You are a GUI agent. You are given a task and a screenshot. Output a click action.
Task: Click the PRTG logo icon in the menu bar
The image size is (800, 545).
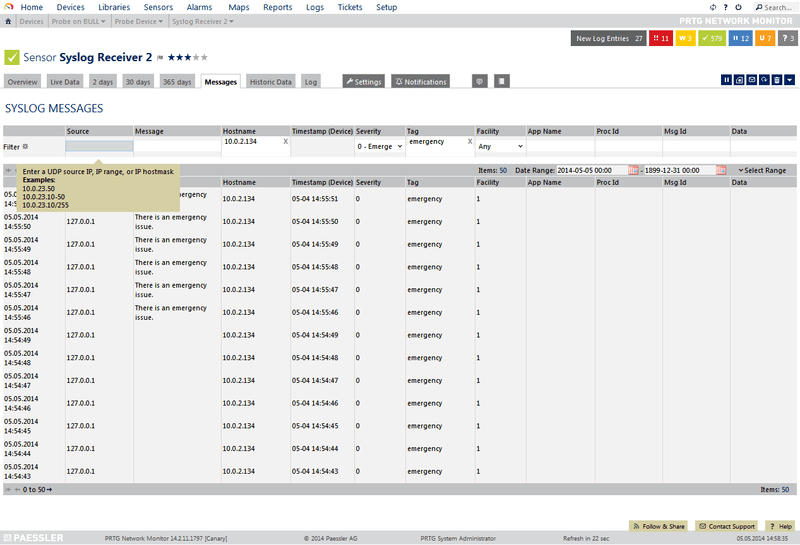click(8, 7)
